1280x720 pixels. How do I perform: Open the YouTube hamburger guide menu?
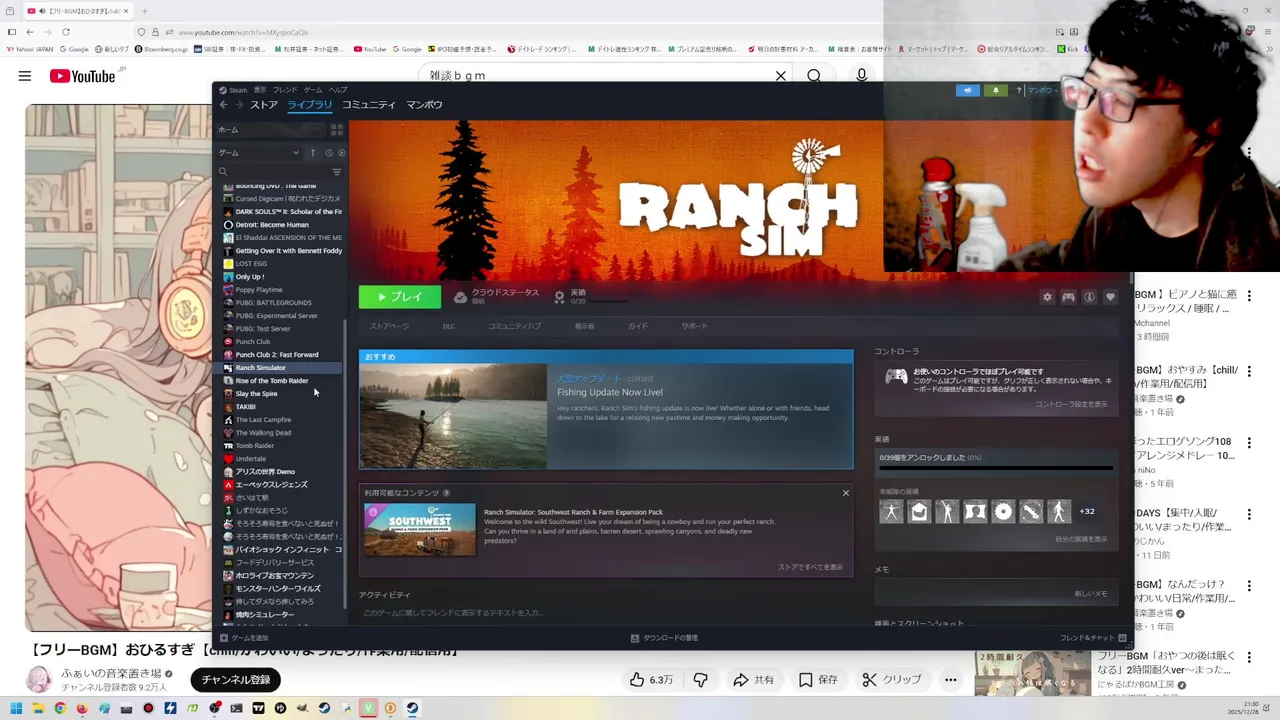coord(24,76)
